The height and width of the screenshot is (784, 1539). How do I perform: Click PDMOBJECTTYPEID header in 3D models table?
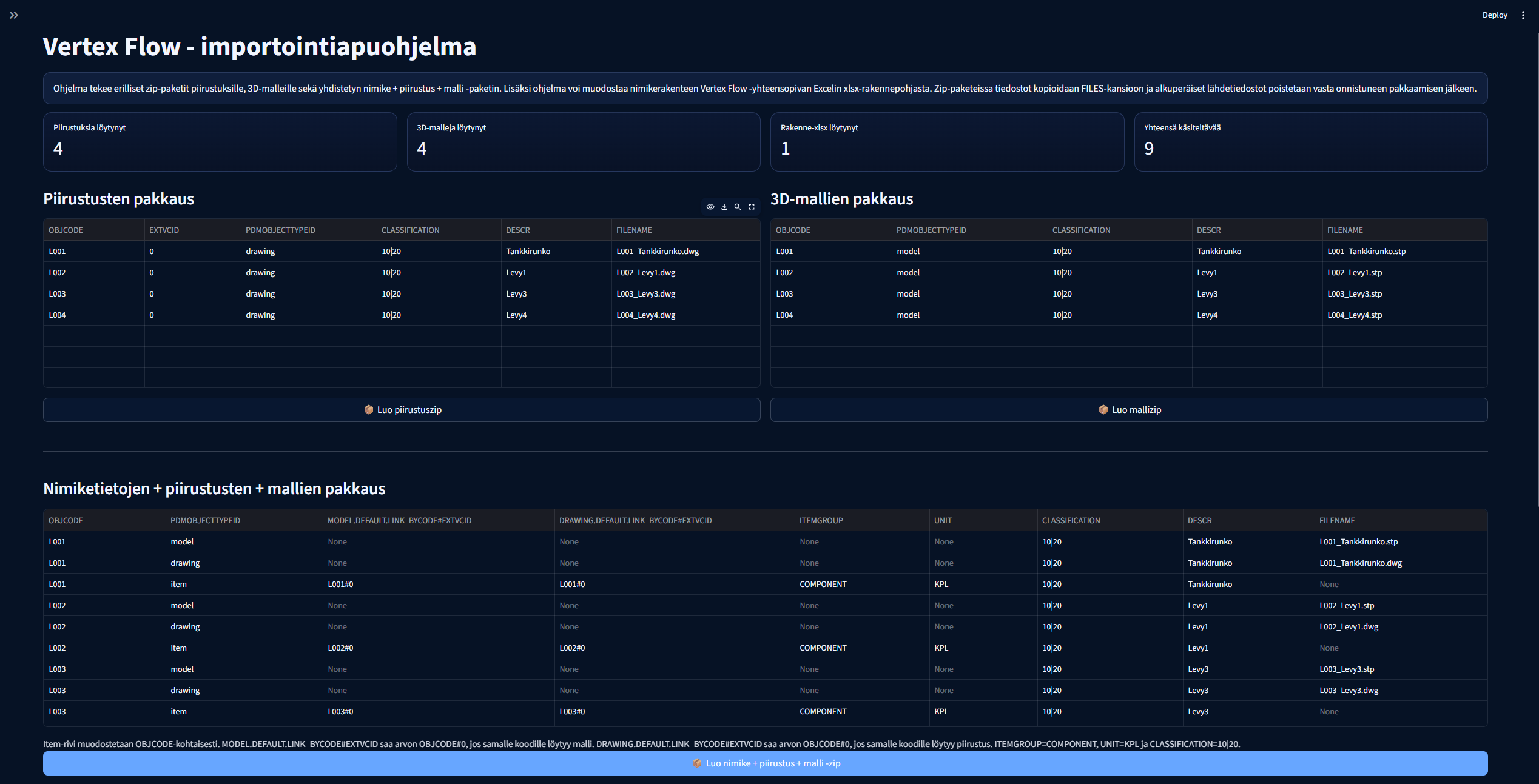click(931, 230)
